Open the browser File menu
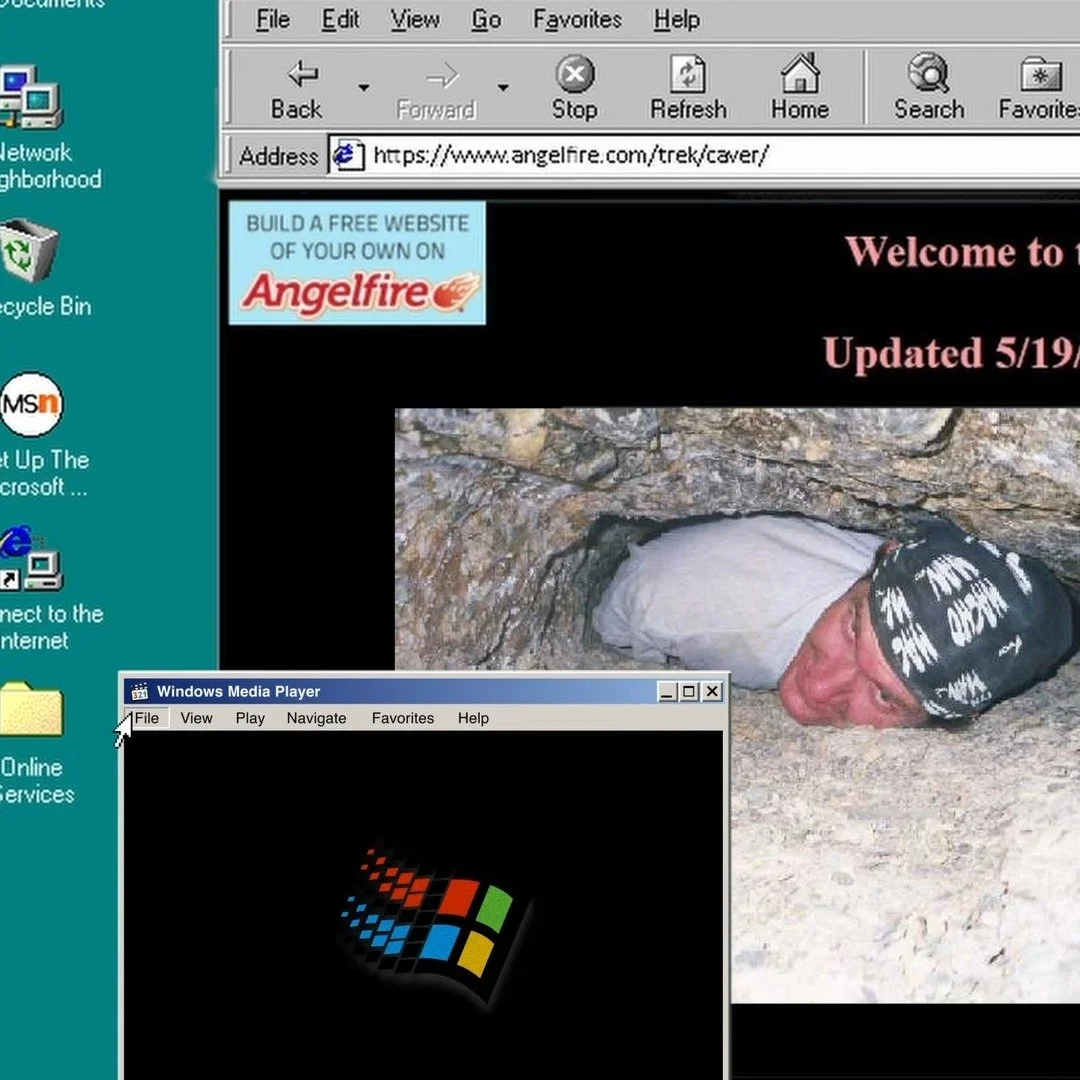1080x1080 pixels. (273, 19)
